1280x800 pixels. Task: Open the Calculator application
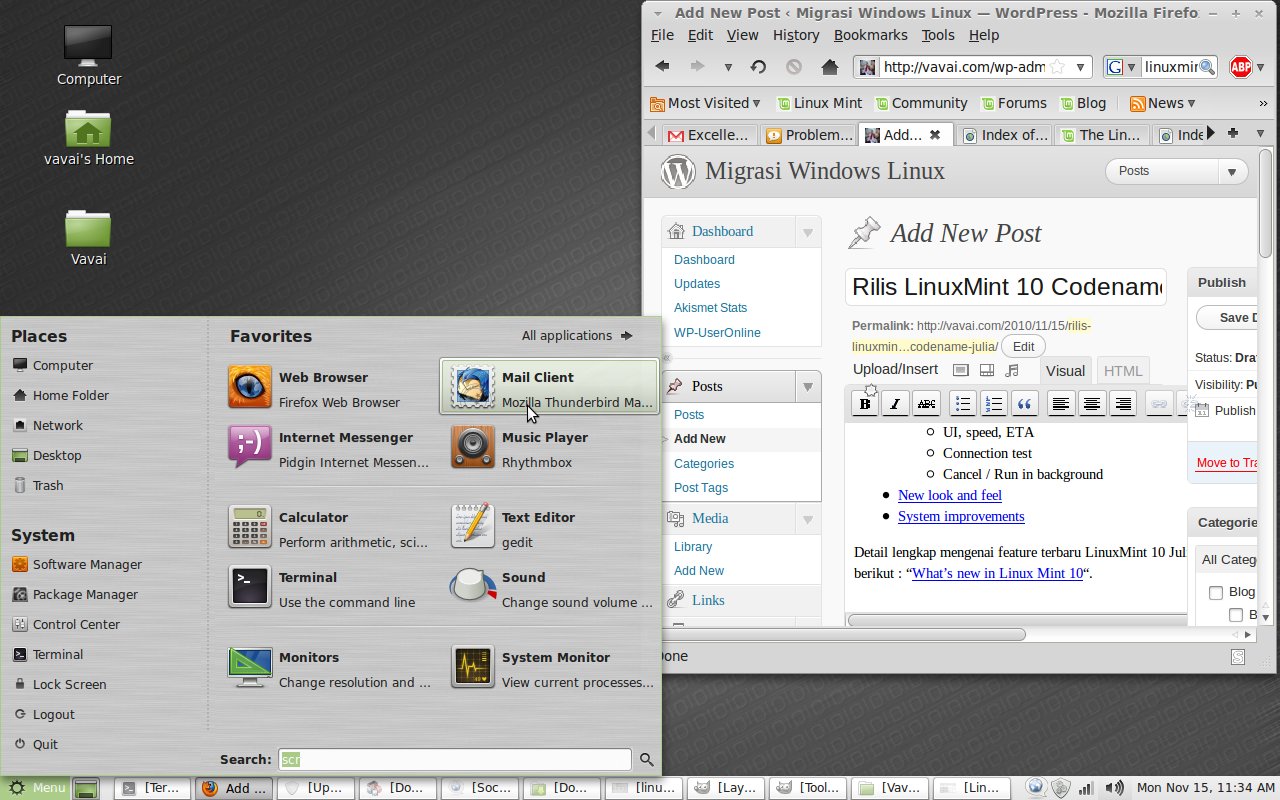(330, 527)
